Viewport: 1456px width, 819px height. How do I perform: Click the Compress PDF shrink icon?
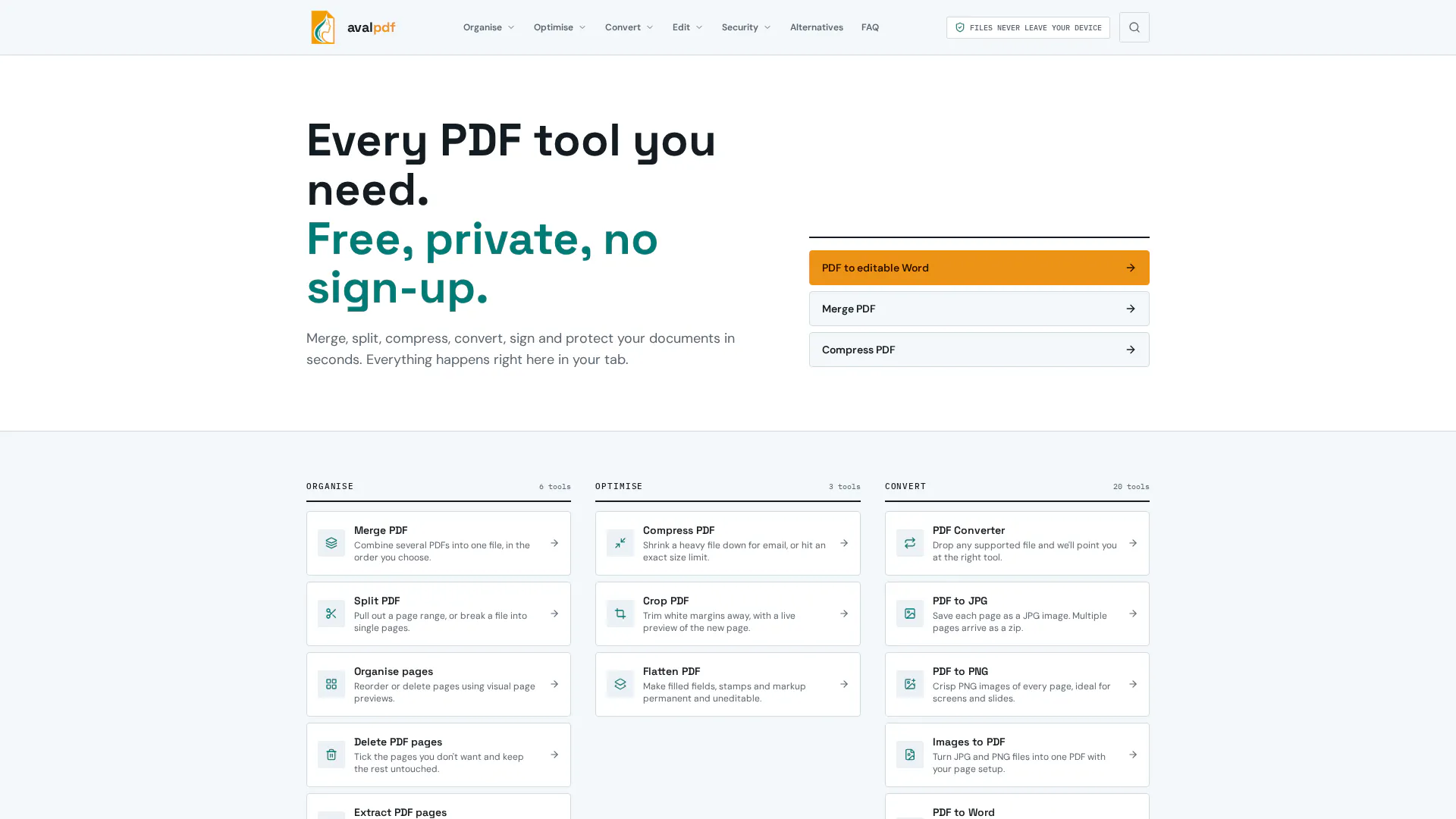tap(620, 543)
